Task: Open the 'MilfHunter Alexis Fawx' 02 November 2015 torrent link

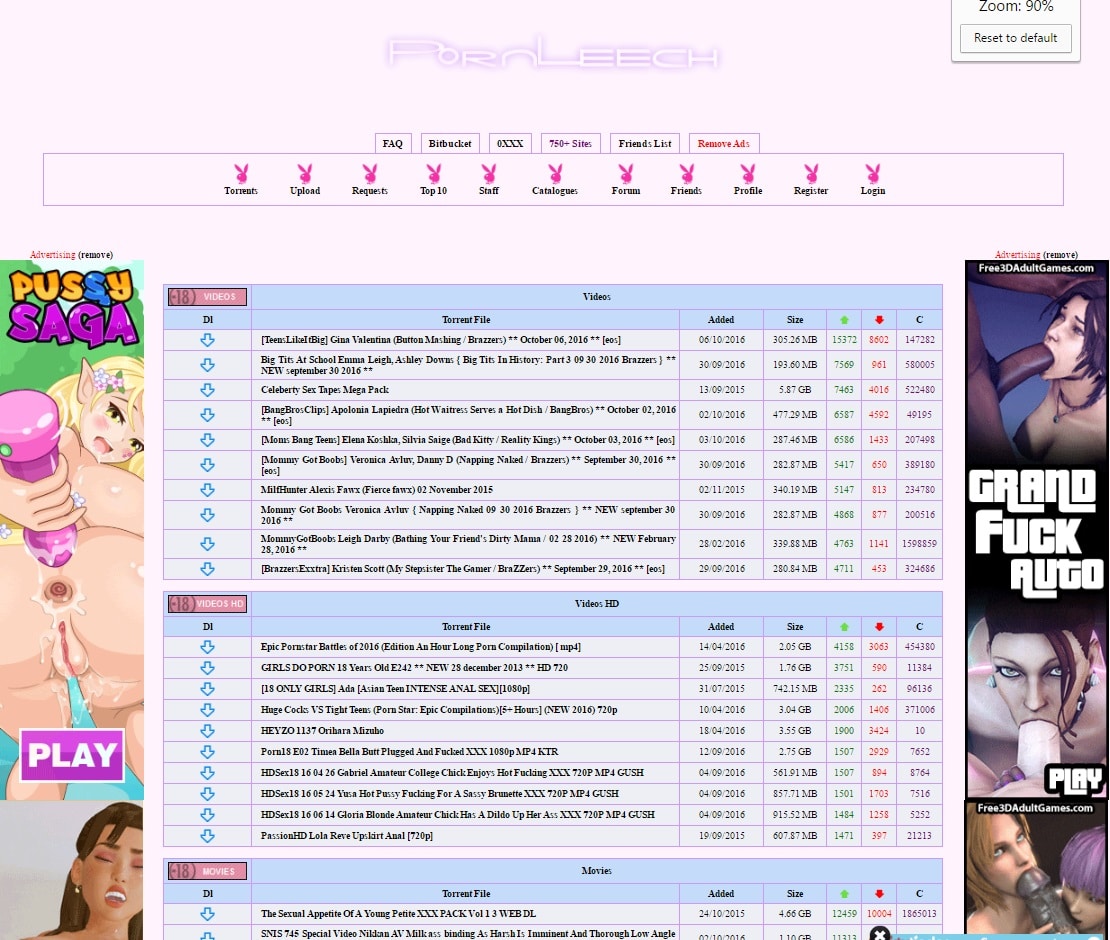Action: pos(377,490)
